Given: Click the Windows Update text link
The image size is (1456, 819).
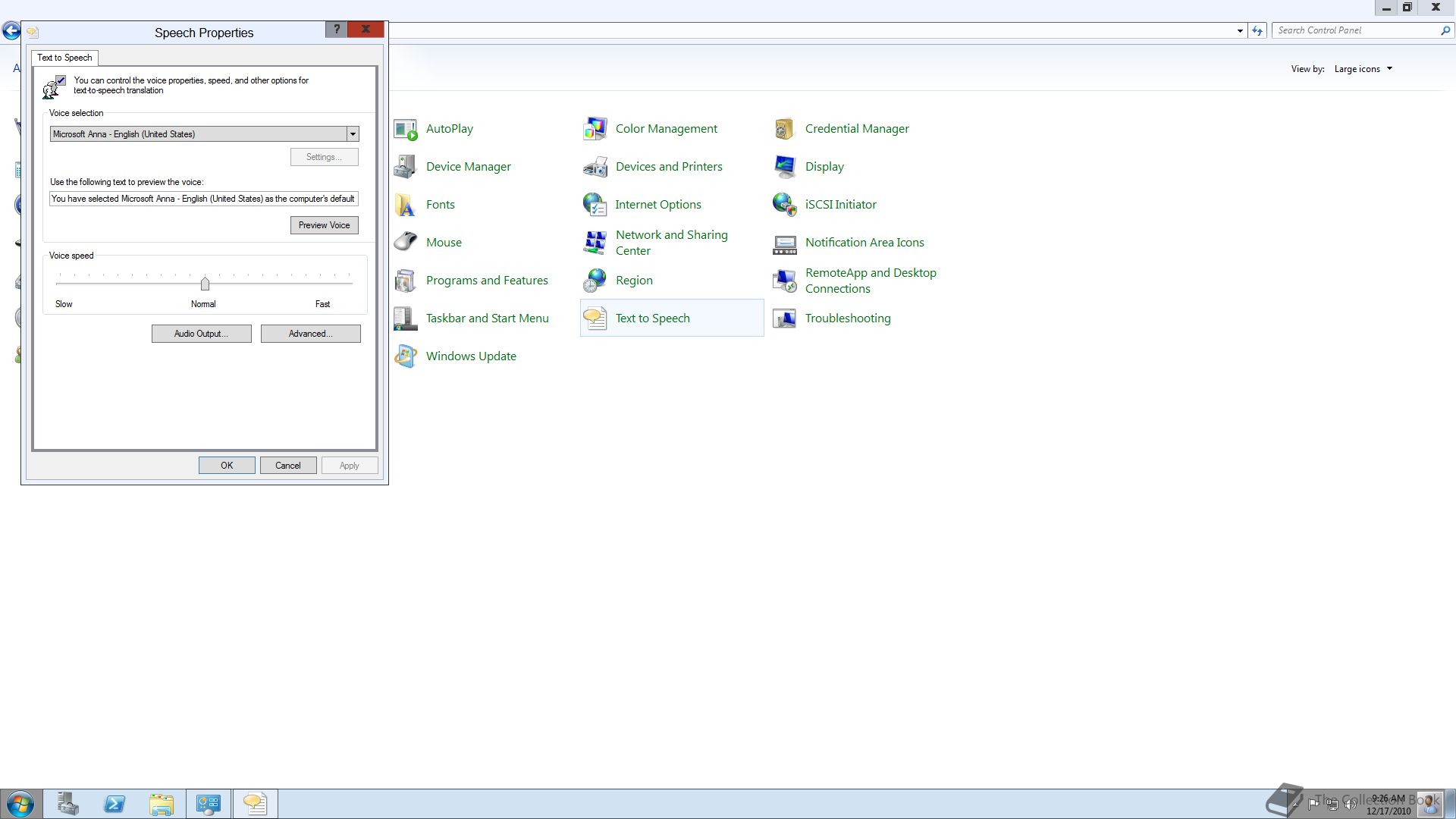Looking at the screenshot, I should [x=471, y=356].
